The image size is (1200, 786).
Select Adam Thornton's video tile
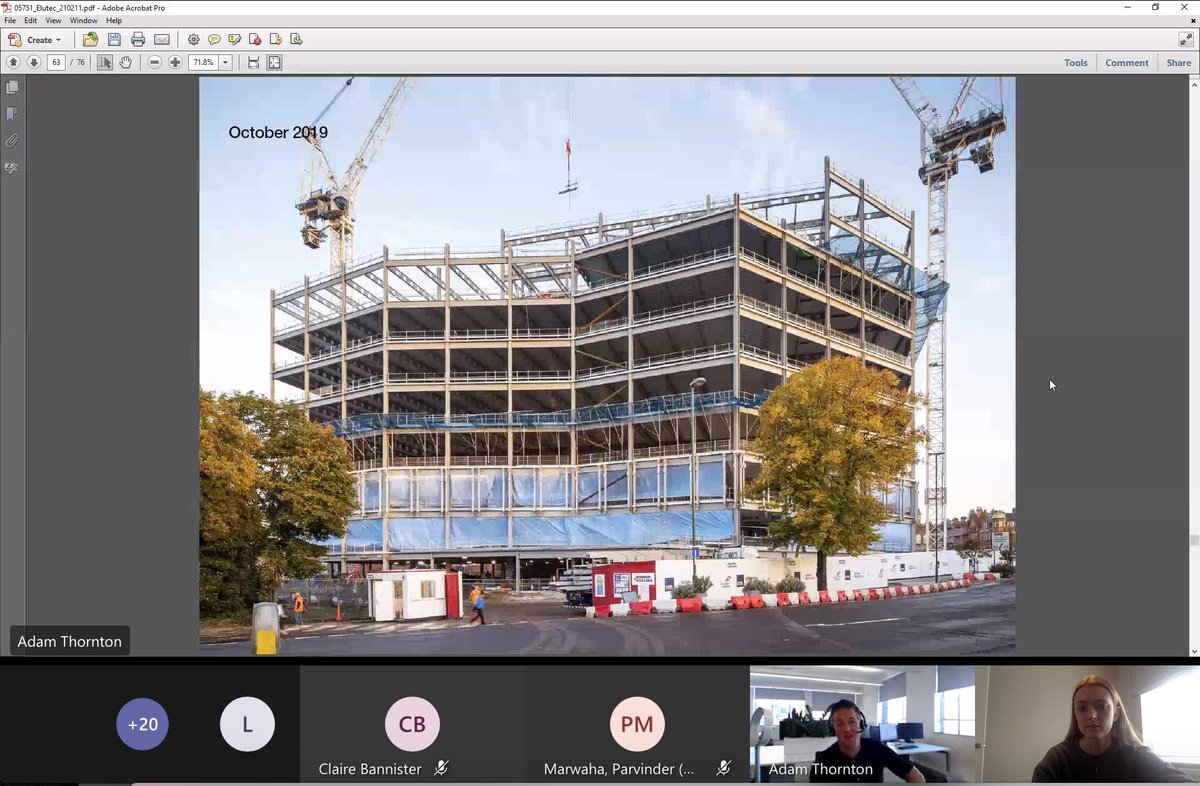[862, 725]
